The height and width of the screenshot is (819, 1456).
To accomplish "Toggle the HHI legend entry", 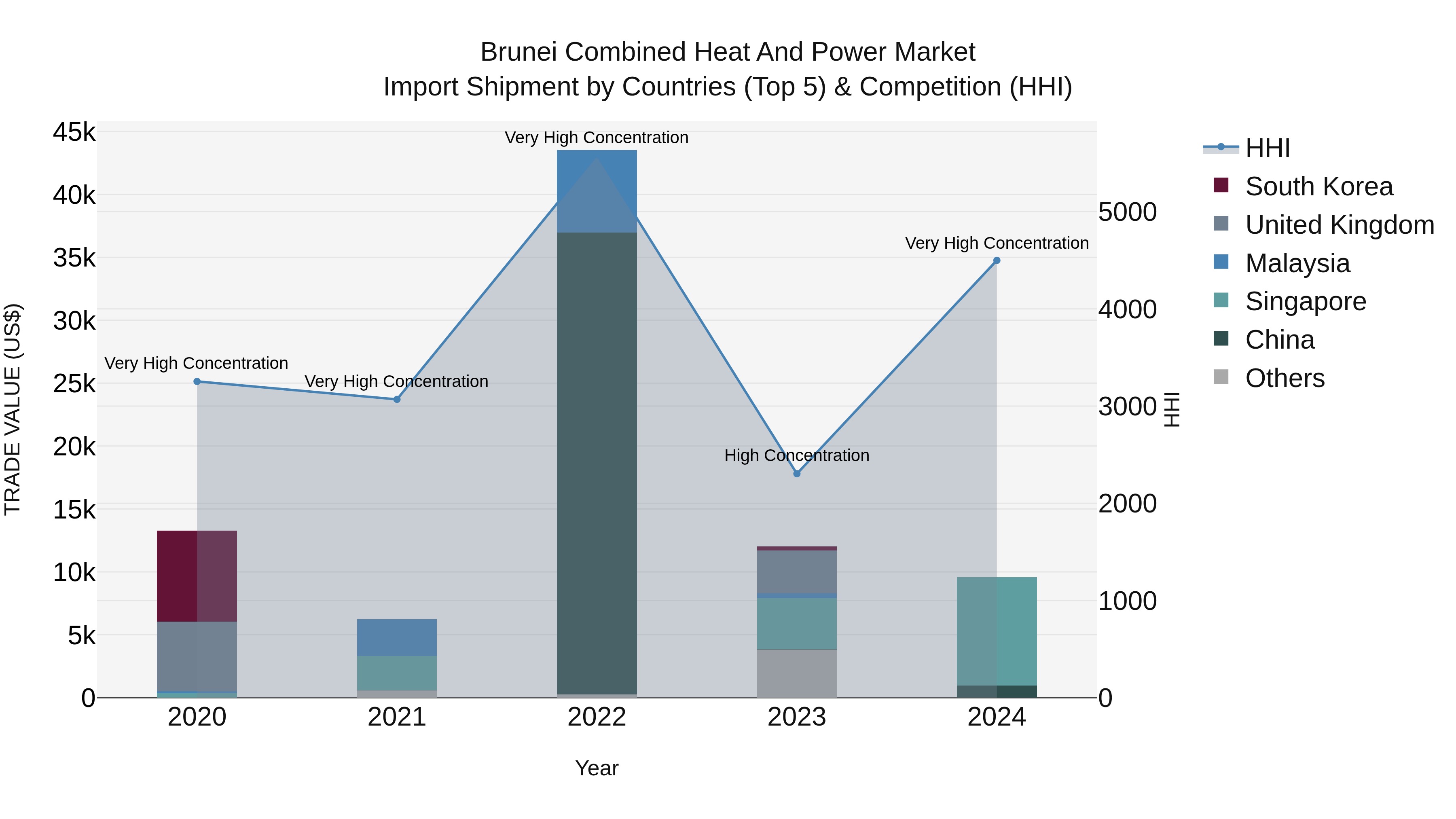I will [x=1247, y=148].
